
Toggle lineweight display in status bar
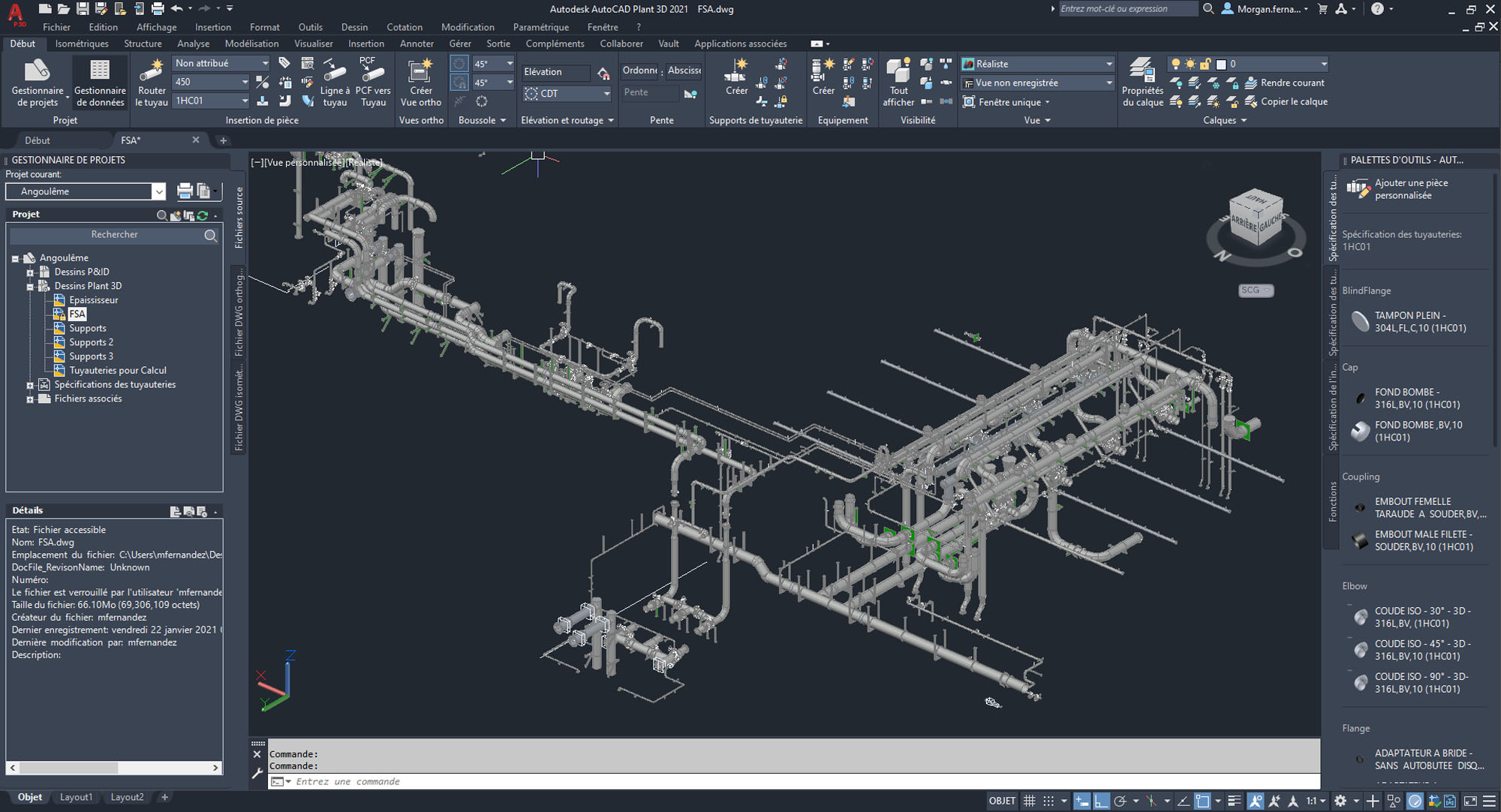(x=1235, y=801)
